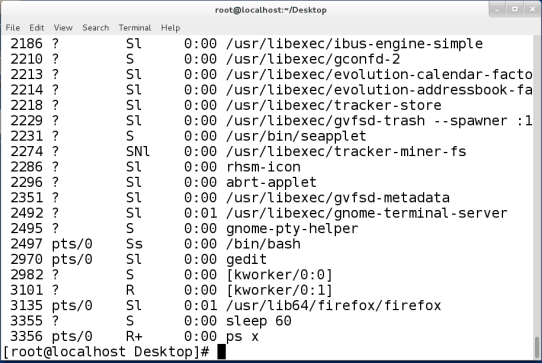
Task: Open the View menu
Action: 63,28
